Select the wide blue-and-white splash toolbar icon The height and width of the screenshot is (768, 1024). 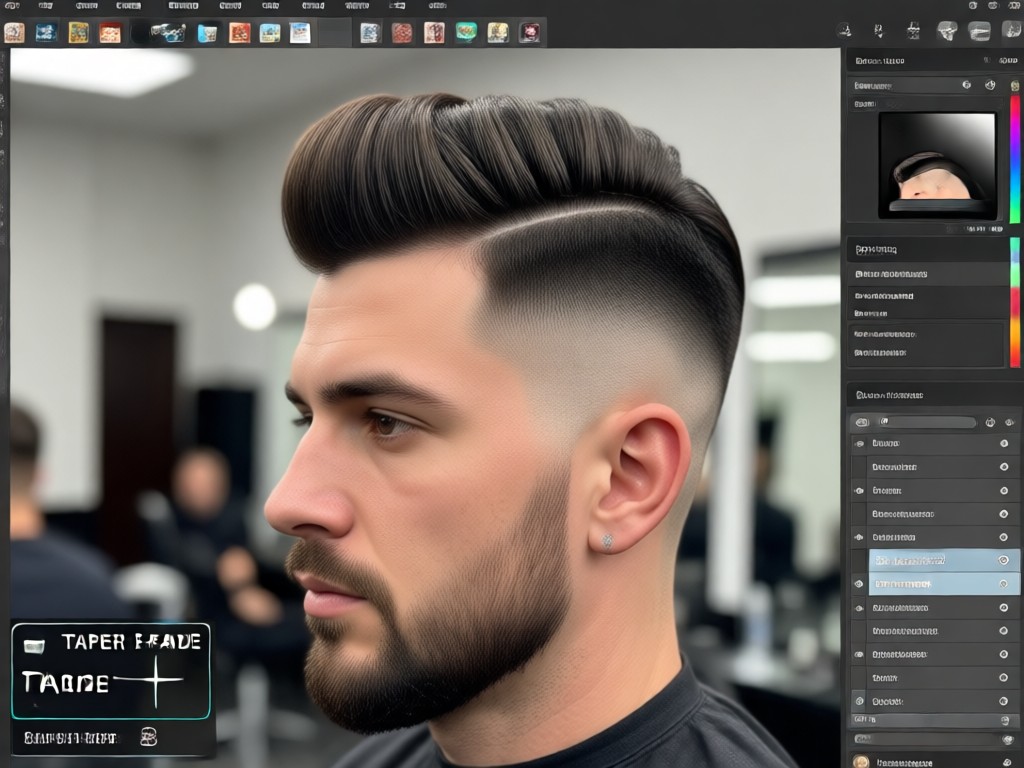point(168,33)
